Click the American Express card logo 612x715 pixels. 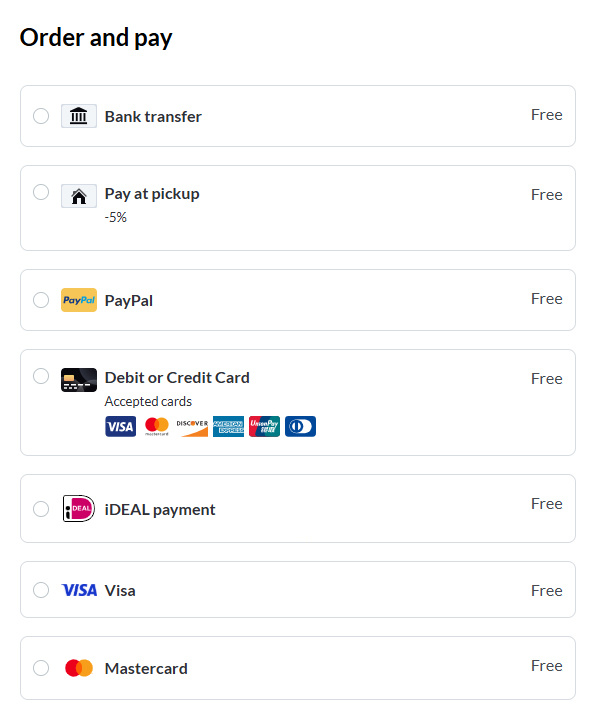(228, 427)
